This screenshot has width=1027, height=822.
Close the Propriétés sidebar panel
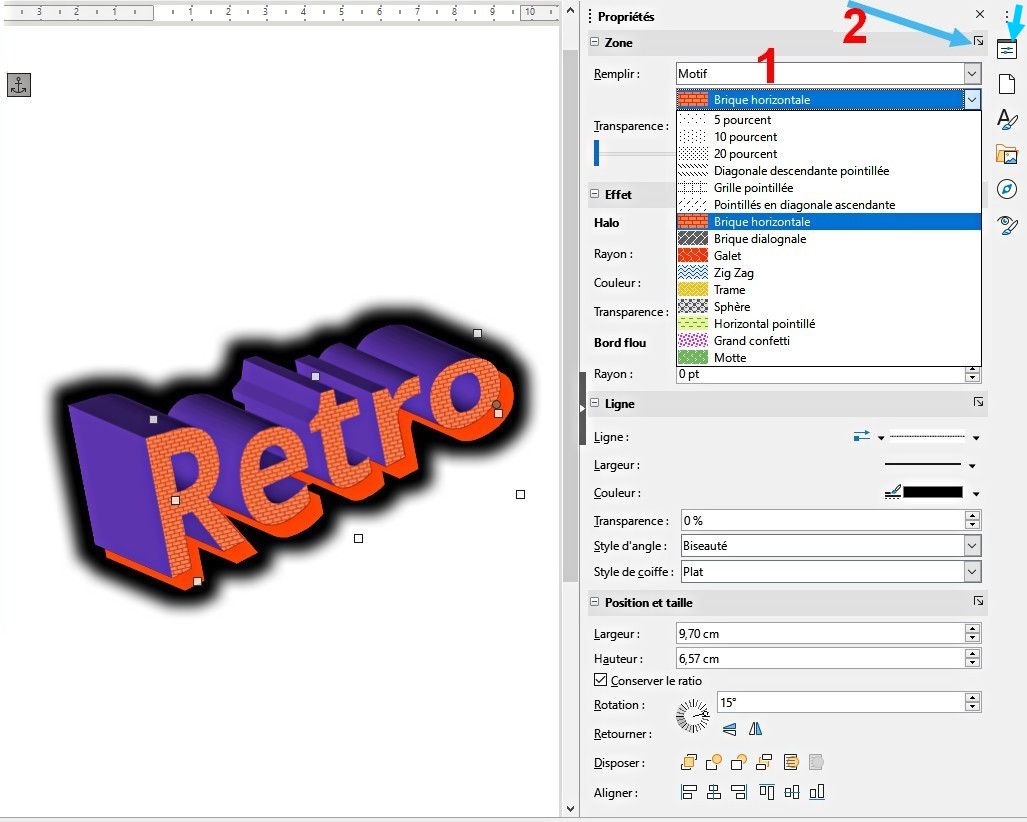point(980,14)
